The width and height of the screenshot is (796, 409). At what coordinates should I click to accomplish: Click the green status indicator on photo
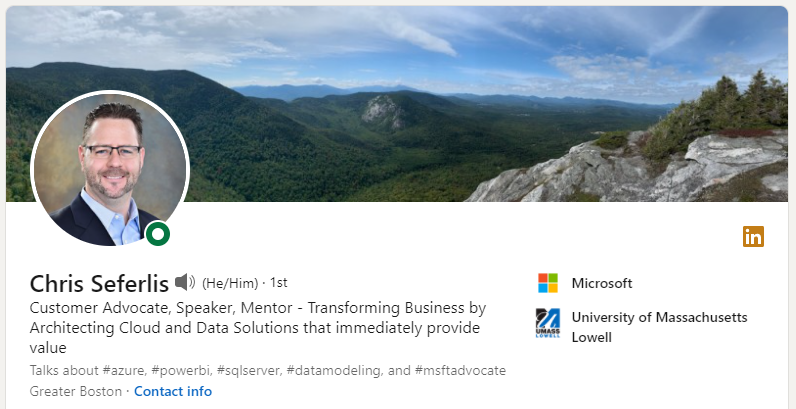click(x=158, y=235)
